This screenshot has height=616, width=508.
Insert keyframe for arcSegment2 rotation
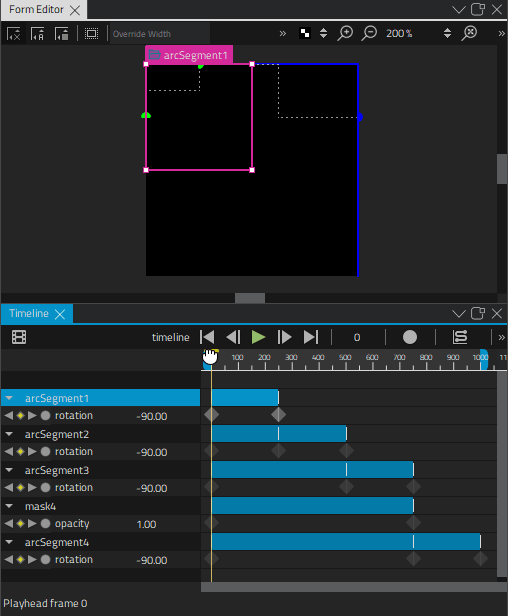tap(20, 451)
